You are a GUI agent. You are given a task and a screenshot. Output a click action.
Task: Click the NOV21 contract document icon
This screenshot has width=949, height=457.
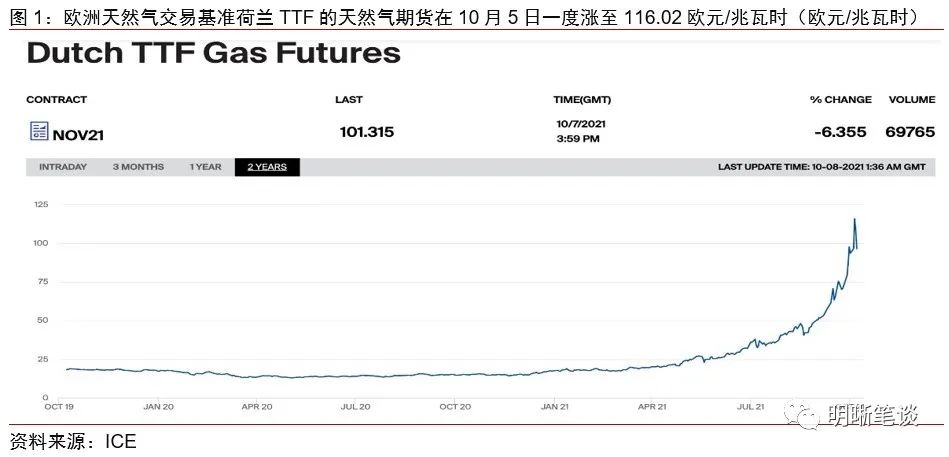[39, 131]
